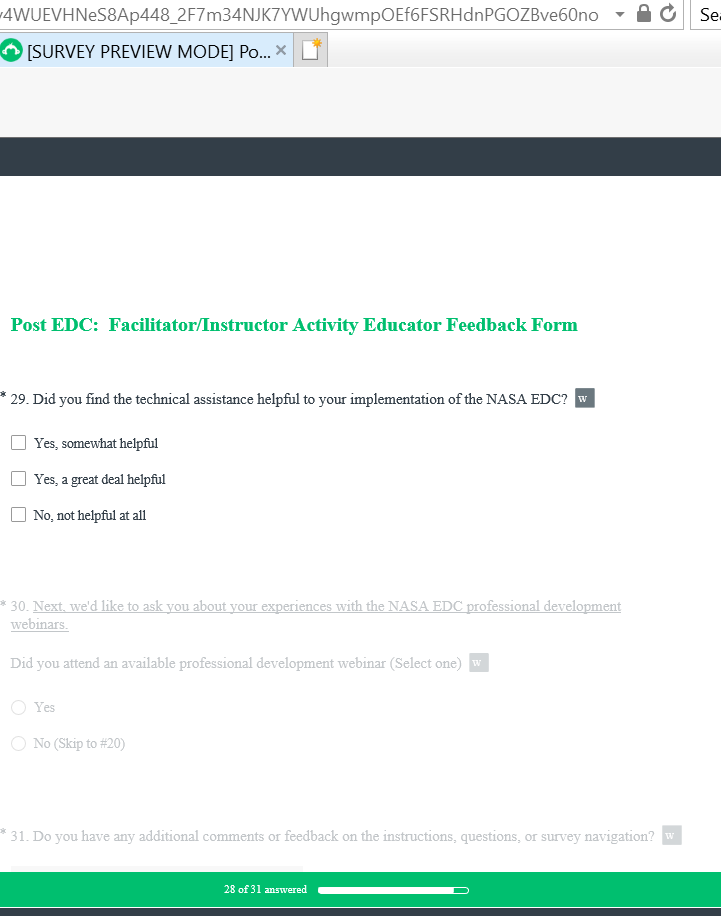
Task: Click the security lock icon in address bar
Action: pos(645,15)
